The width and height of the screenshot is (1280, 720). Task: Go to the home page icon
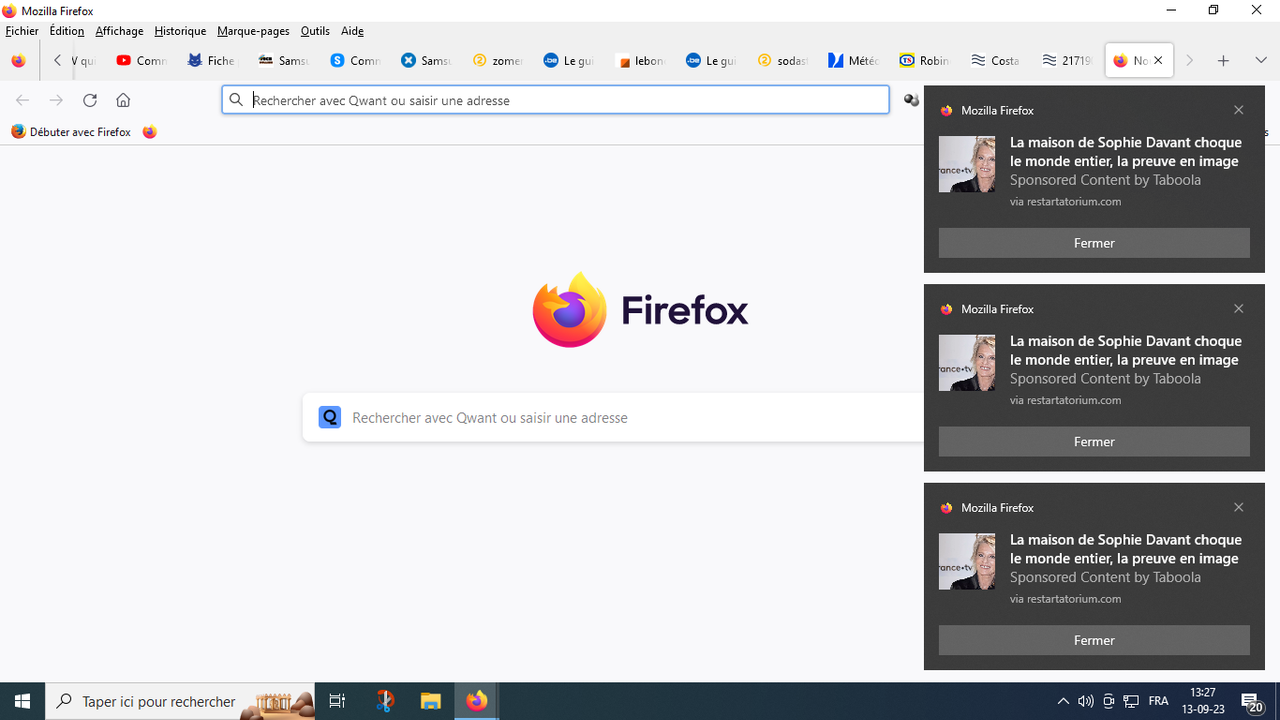(123, 100)
